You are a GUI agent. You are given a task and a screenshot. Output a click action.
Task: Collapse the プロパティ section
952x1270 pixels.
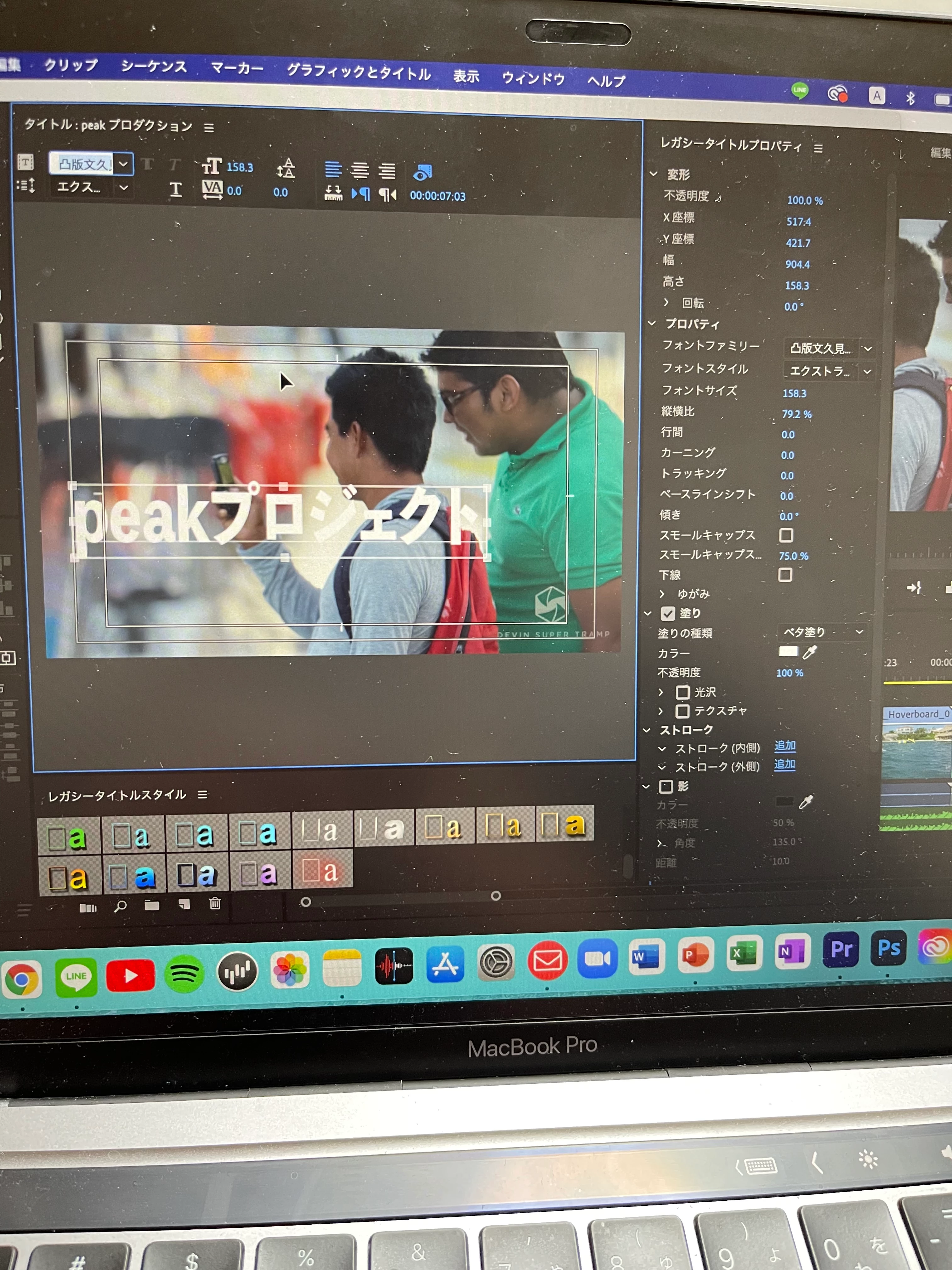tap(652, 323)
